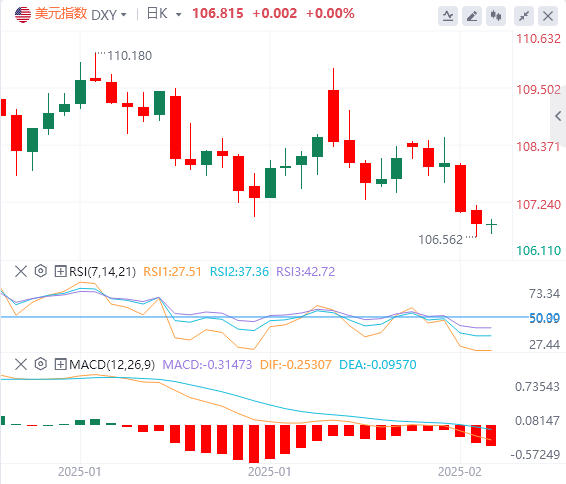The image size is (566, 484).
Task: Select the pencil drawing tool icon
Action: click(472, 16)
